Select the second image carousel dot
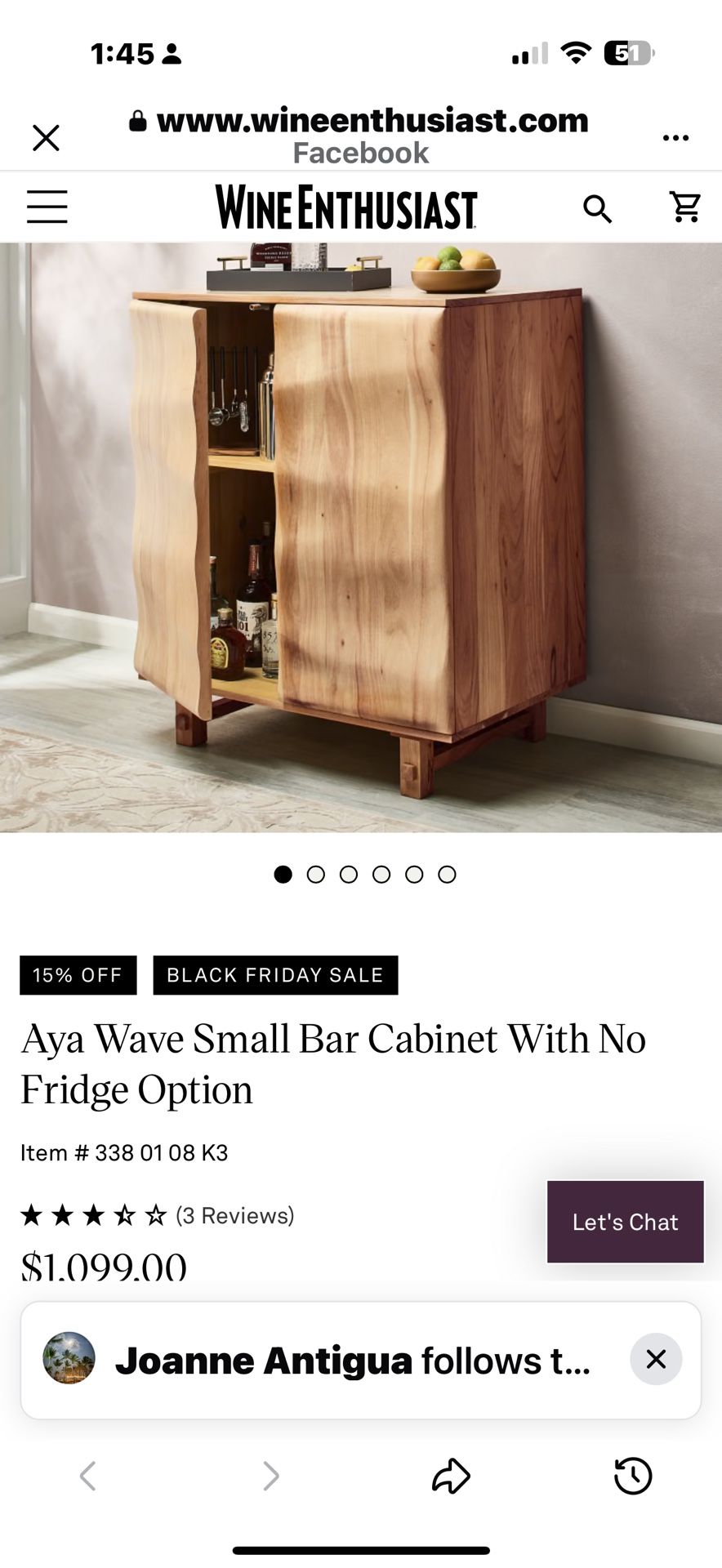Viewport: 722px width, 1568px height. pyautogui.click(x=316, y=875)
